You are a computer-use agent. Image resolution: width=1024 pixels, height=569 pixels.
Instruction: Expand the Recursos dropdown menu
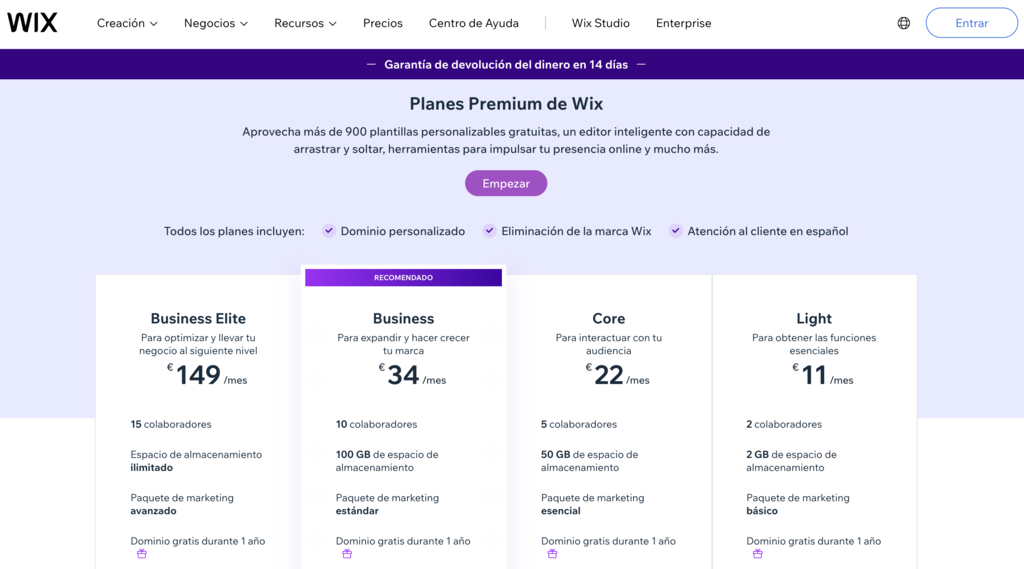(305, 23)
